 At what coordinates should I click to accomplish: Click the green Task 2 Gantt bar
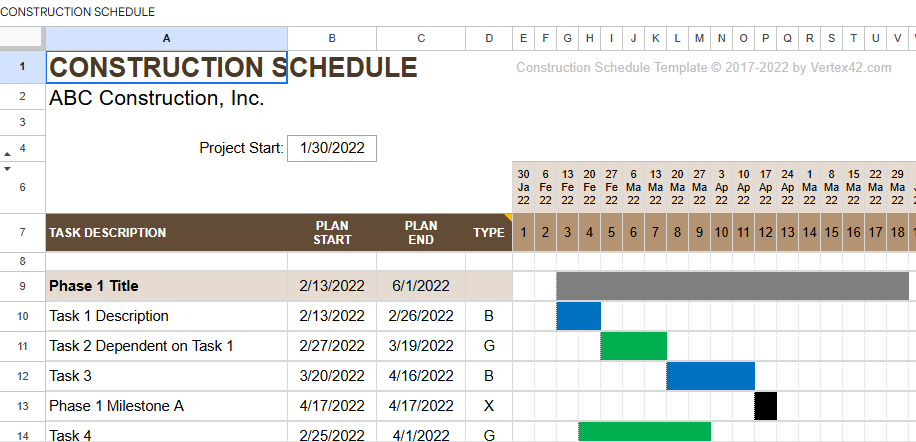634,346
